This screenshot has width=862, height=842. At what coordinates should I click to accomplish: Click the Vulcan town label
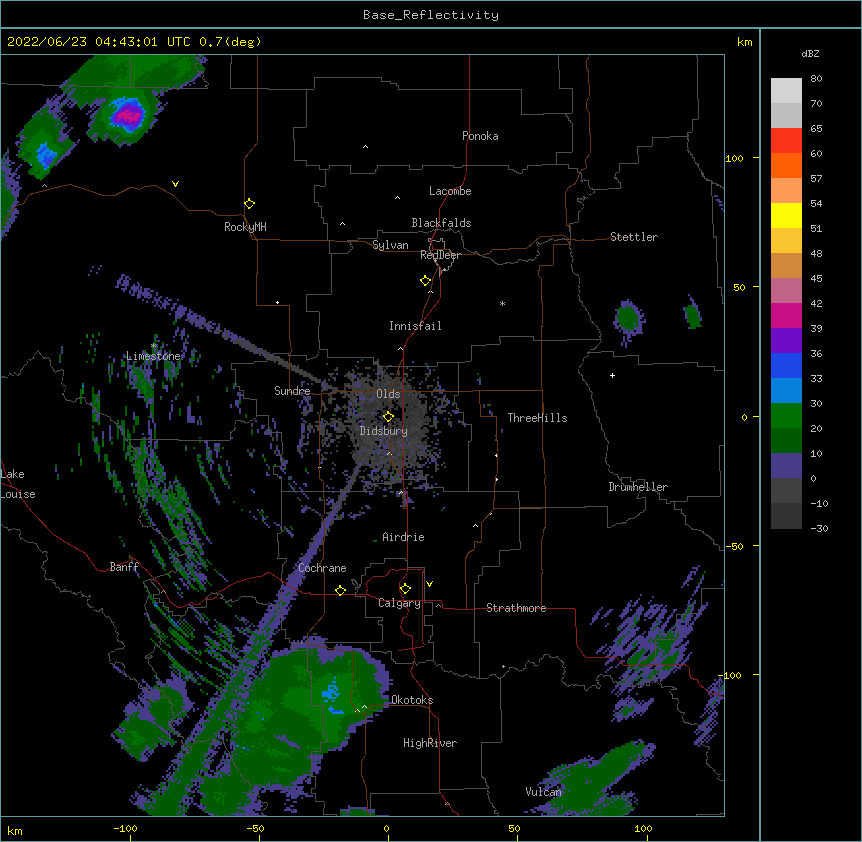(x=543, y=792)
